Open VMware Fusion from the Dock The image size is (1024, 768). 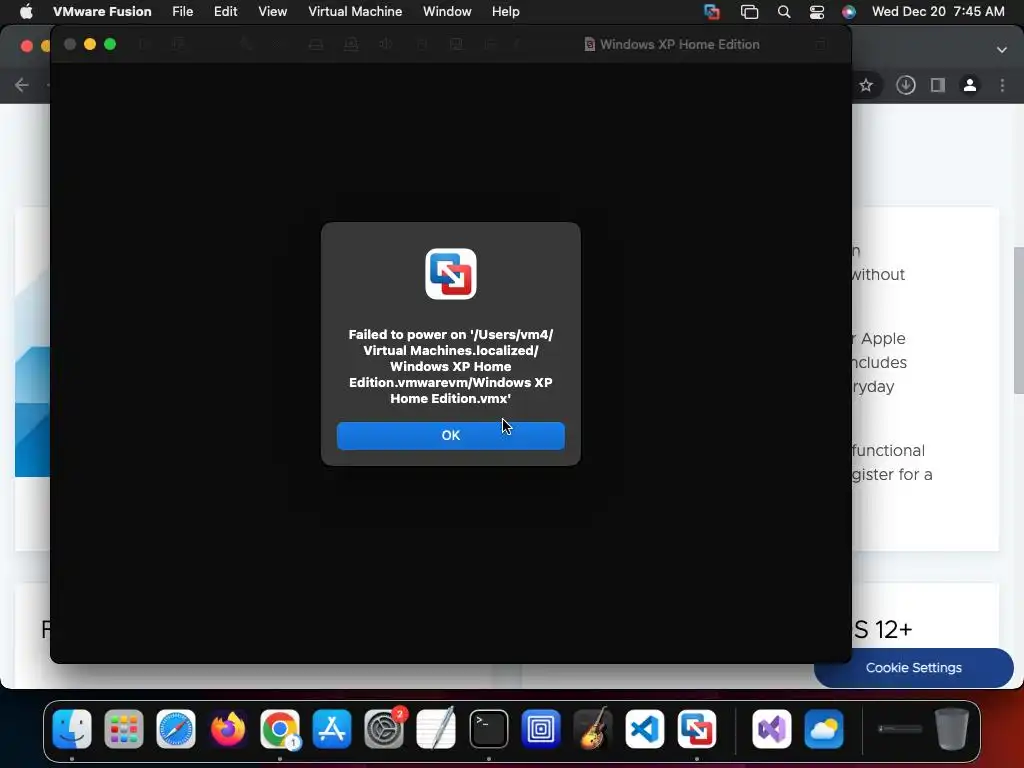[x=697, y=729]
